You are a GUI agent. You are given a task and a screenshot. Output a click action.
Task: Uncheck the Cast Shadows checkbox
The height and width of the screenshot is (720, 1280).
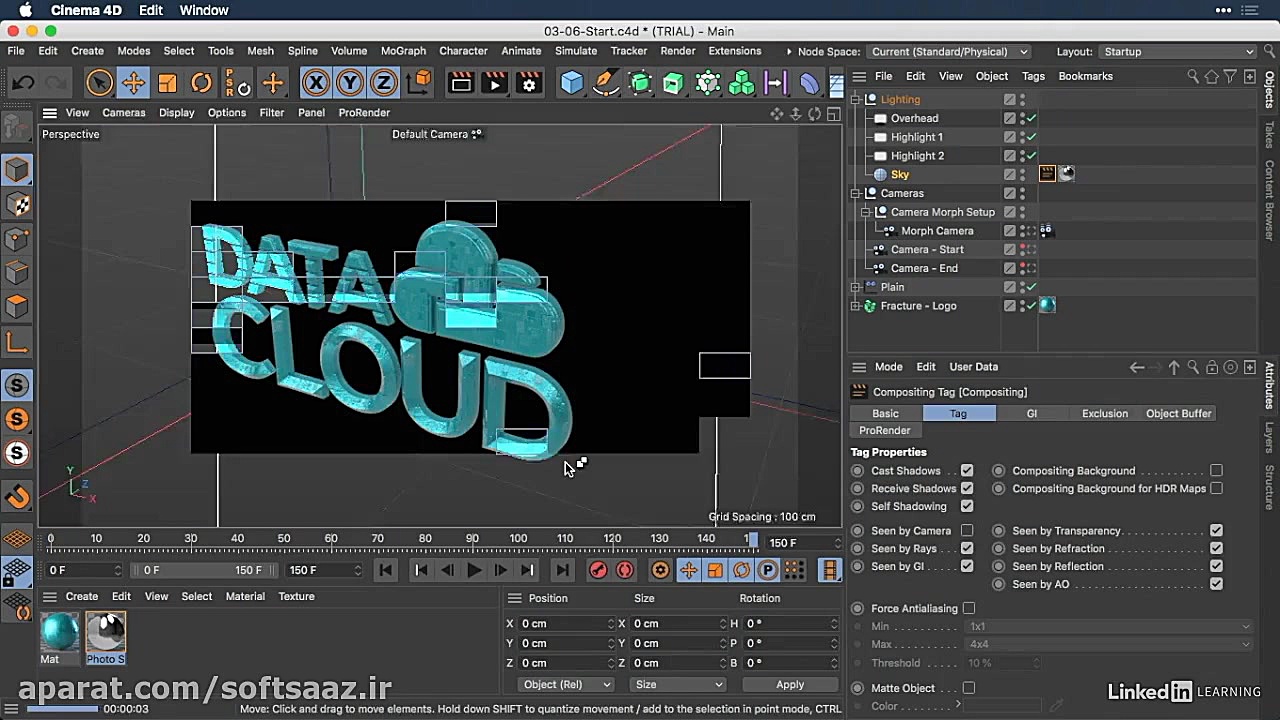tap(966, 470)
